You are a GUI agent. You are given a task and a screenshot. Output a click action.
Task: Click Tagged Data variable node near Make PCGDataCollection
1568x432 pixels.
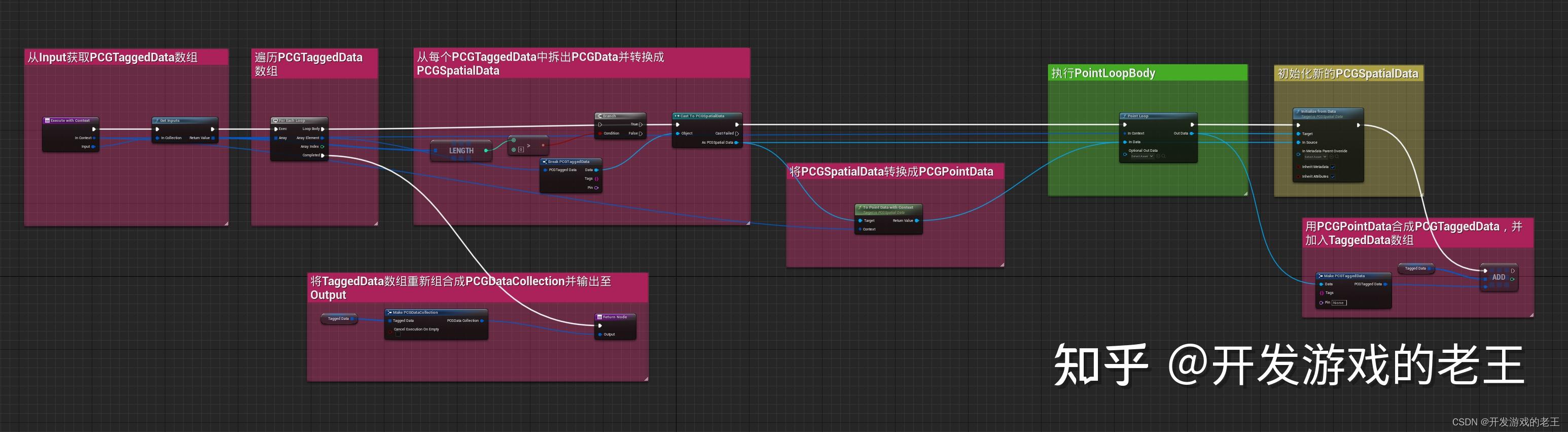point(340,319)
